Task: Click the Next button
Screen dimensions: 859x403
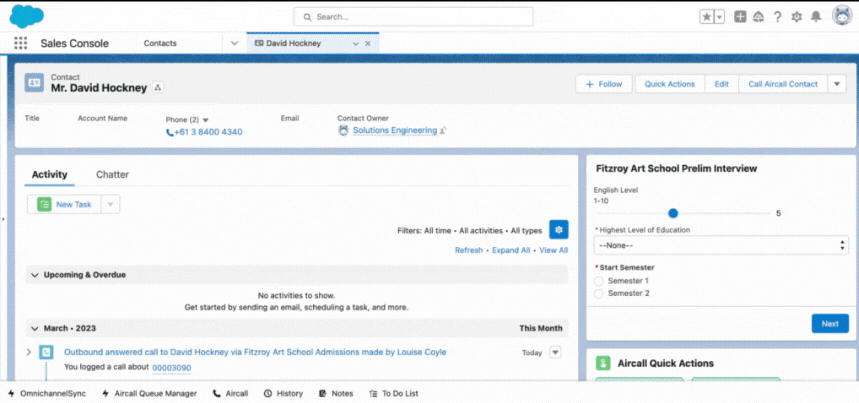Action: coord(830,324)
